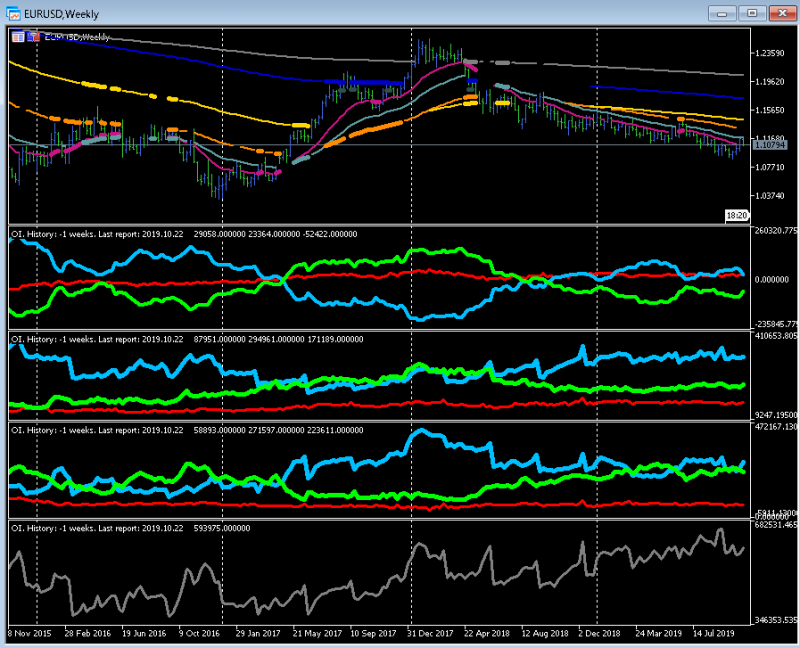Click the EURUSD,Weekly title bar text
Viewport: 800px width, 648px height.
click(61, 14)
